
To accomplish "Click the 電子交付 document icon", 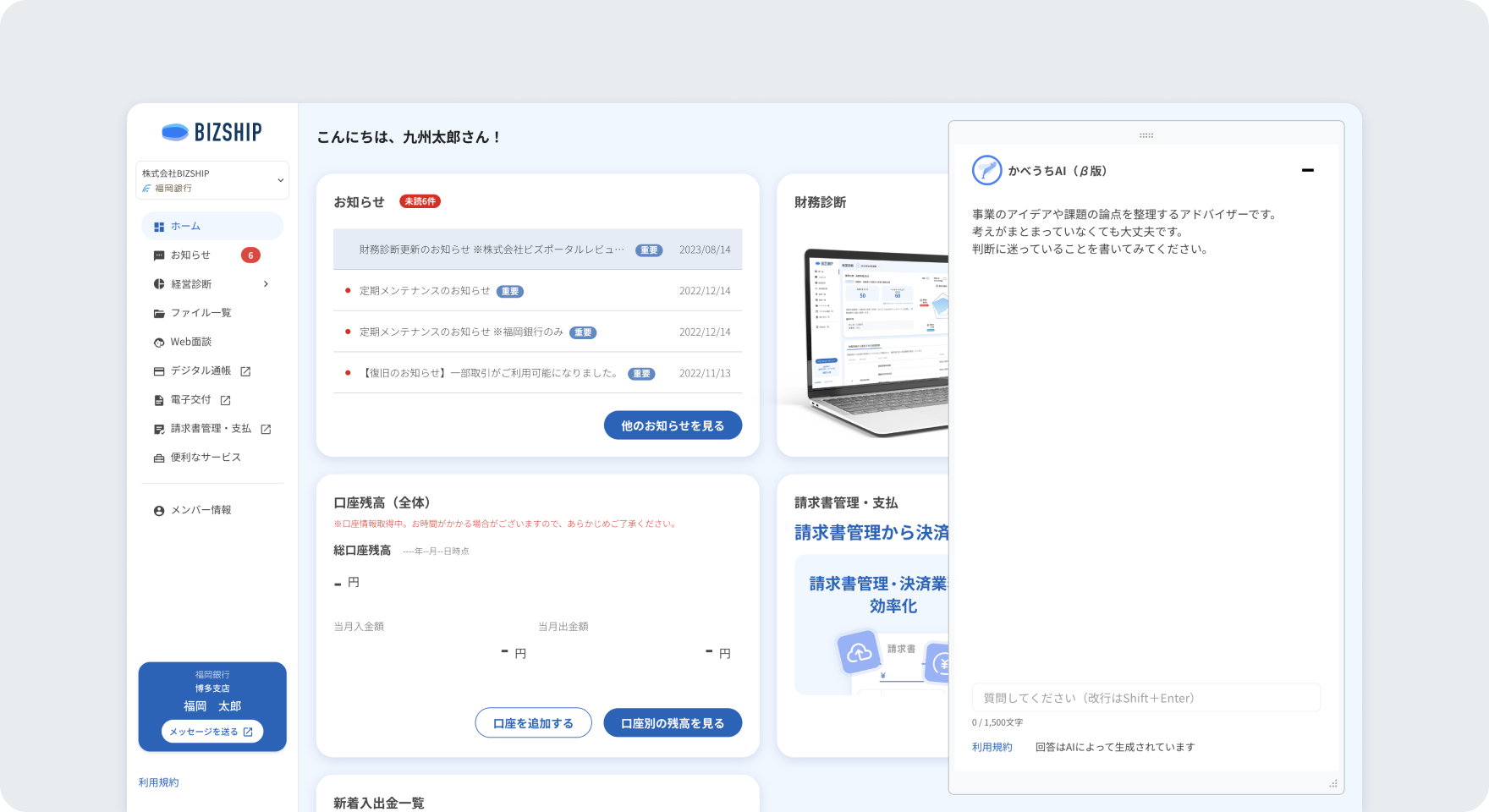I will [159, 400].
